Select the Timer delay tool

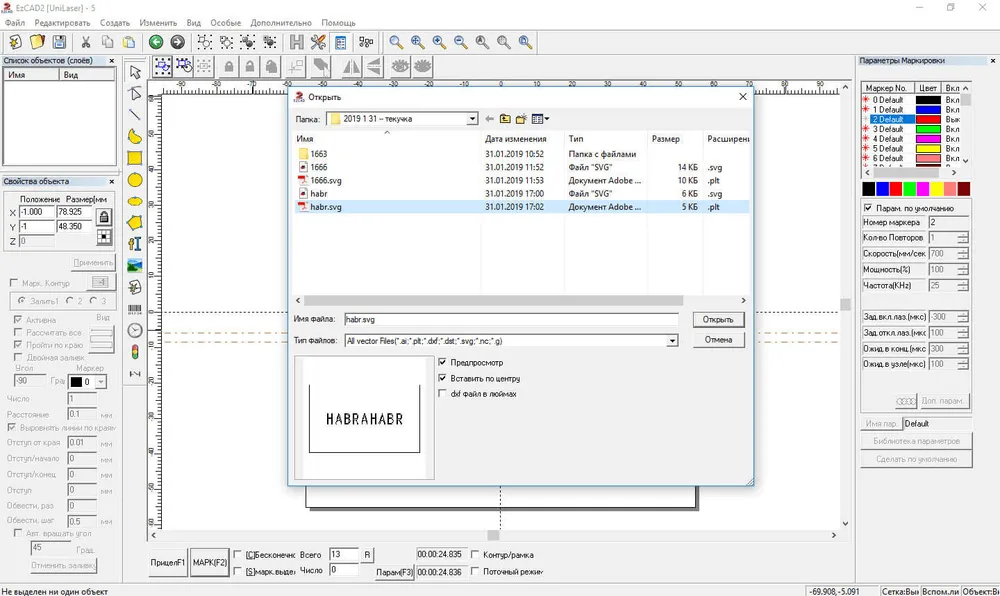135,330
